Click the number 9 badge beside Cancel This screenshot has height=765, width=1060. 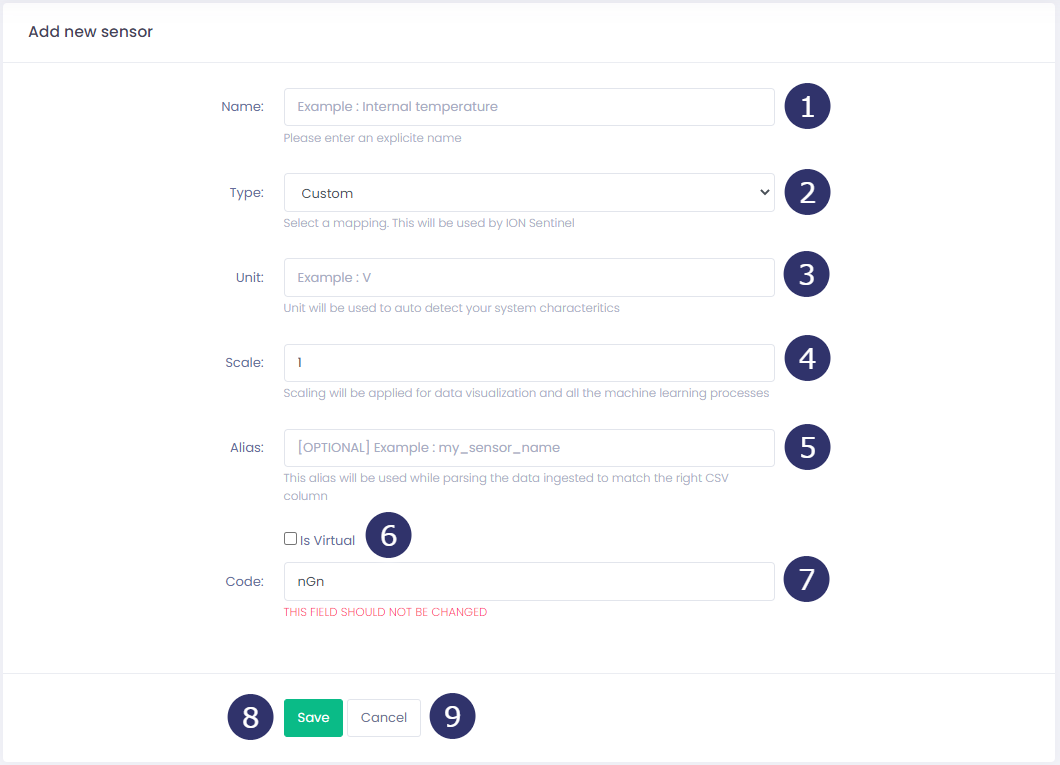click(x=453, y=717)
